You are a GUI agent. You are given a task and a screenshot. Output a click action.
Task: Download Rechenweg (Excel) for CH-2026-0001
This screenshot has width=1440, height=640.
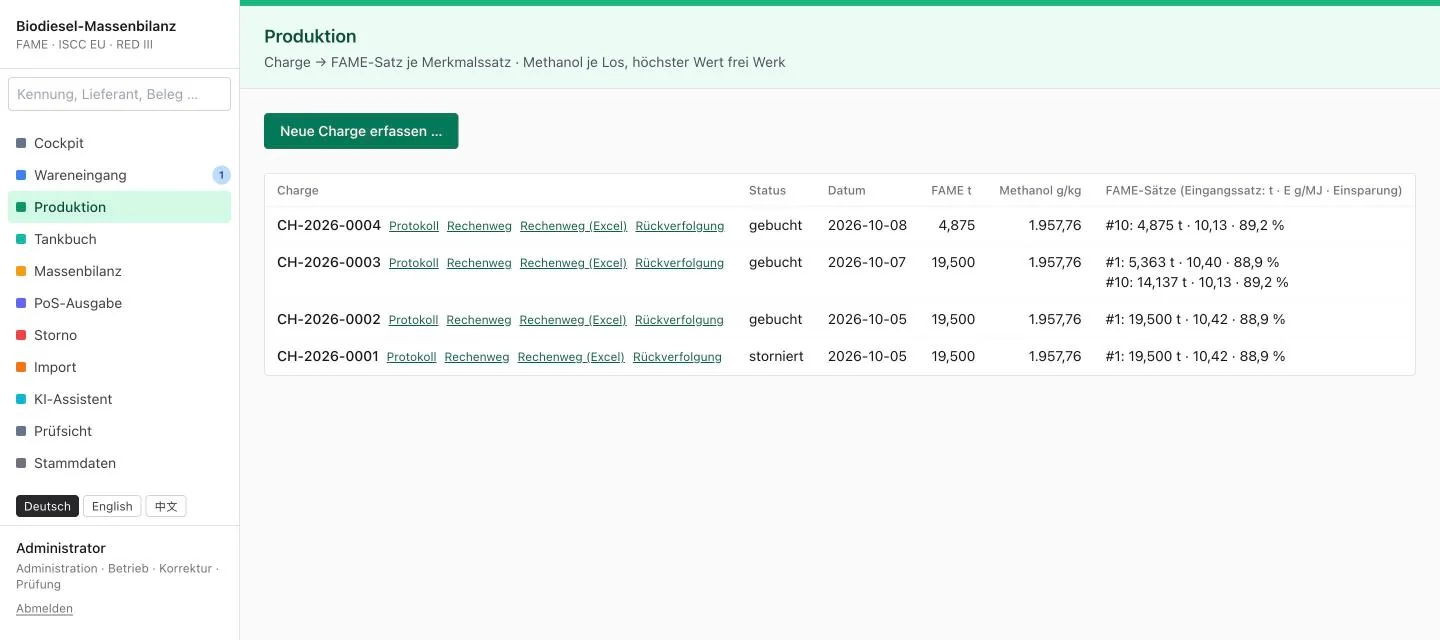571,357
